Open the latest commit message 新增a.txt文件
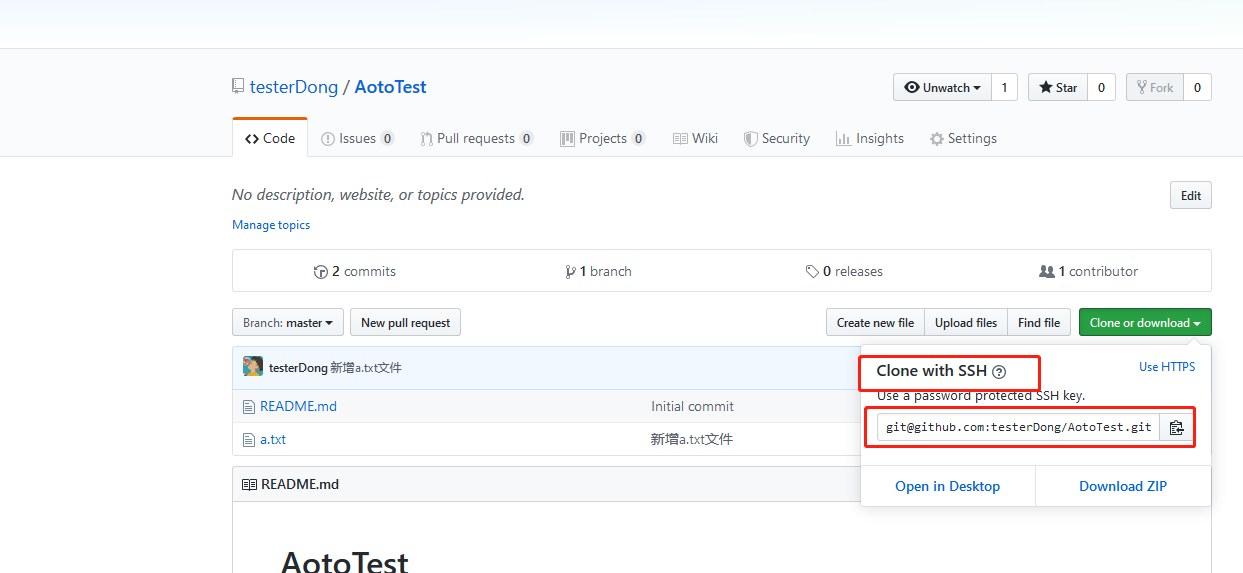Screen dimensions: 1243x573 (366, 367)
